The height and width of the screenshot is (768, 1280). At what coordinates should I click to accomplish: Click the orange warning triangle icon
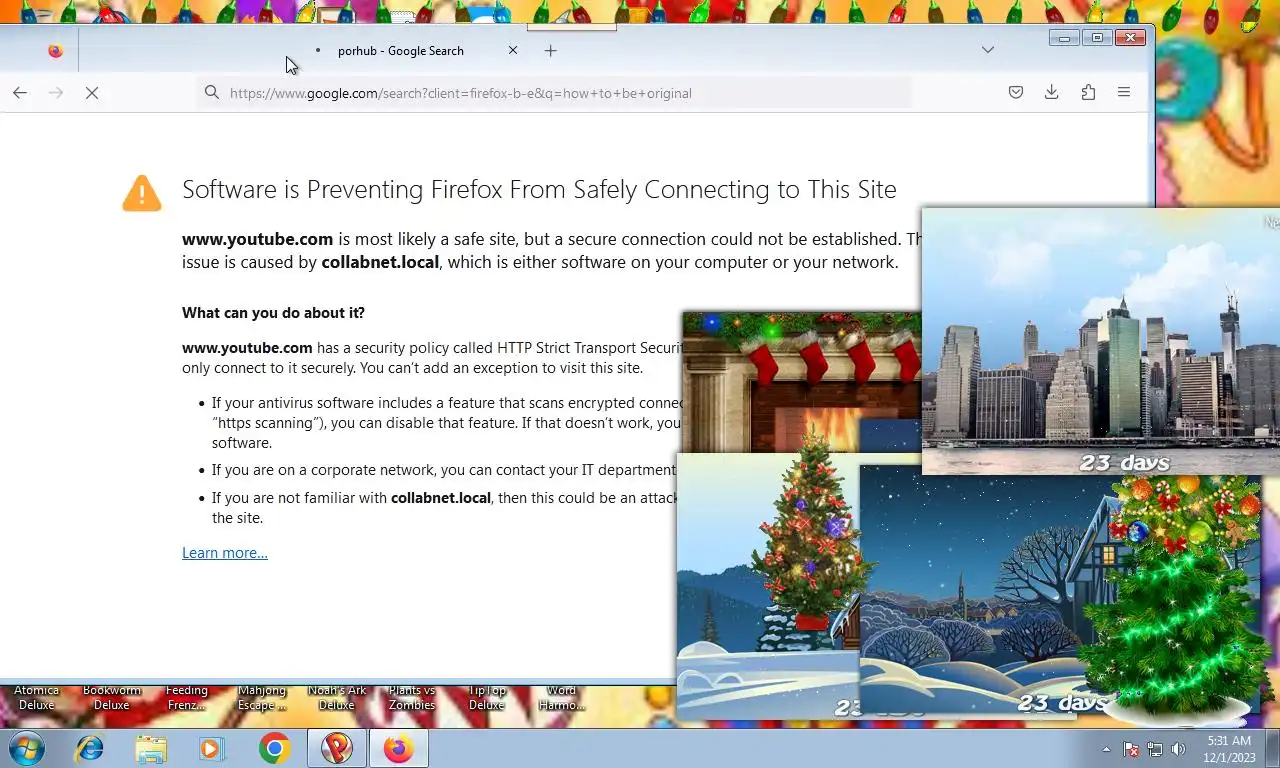[x=142, y=193]
